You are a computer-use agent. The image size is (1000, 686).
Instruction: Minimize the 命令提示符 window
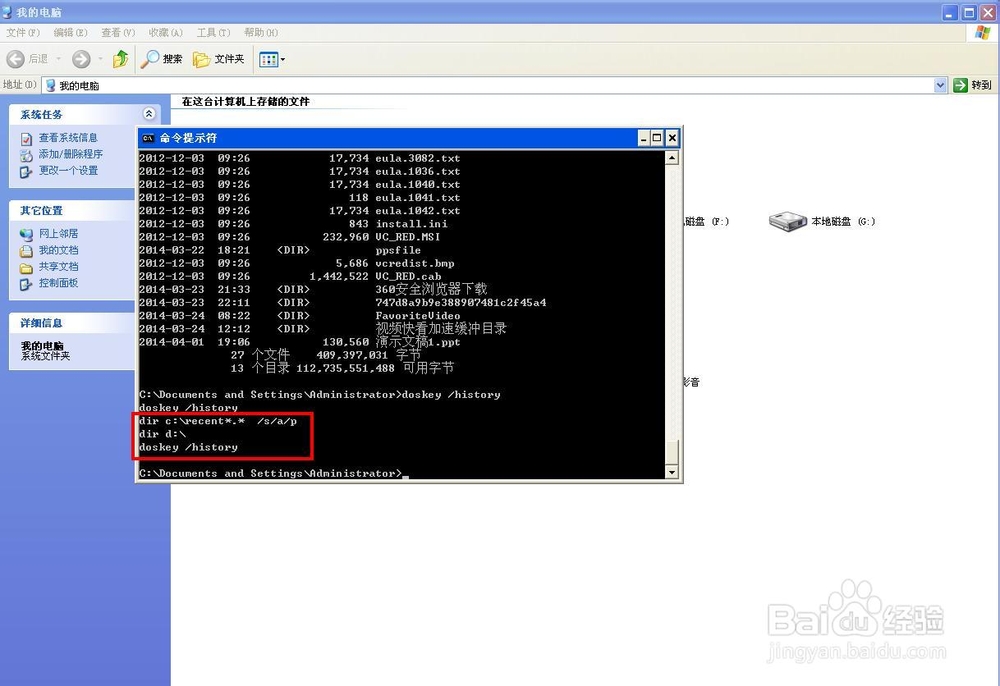tap(643, 138)
